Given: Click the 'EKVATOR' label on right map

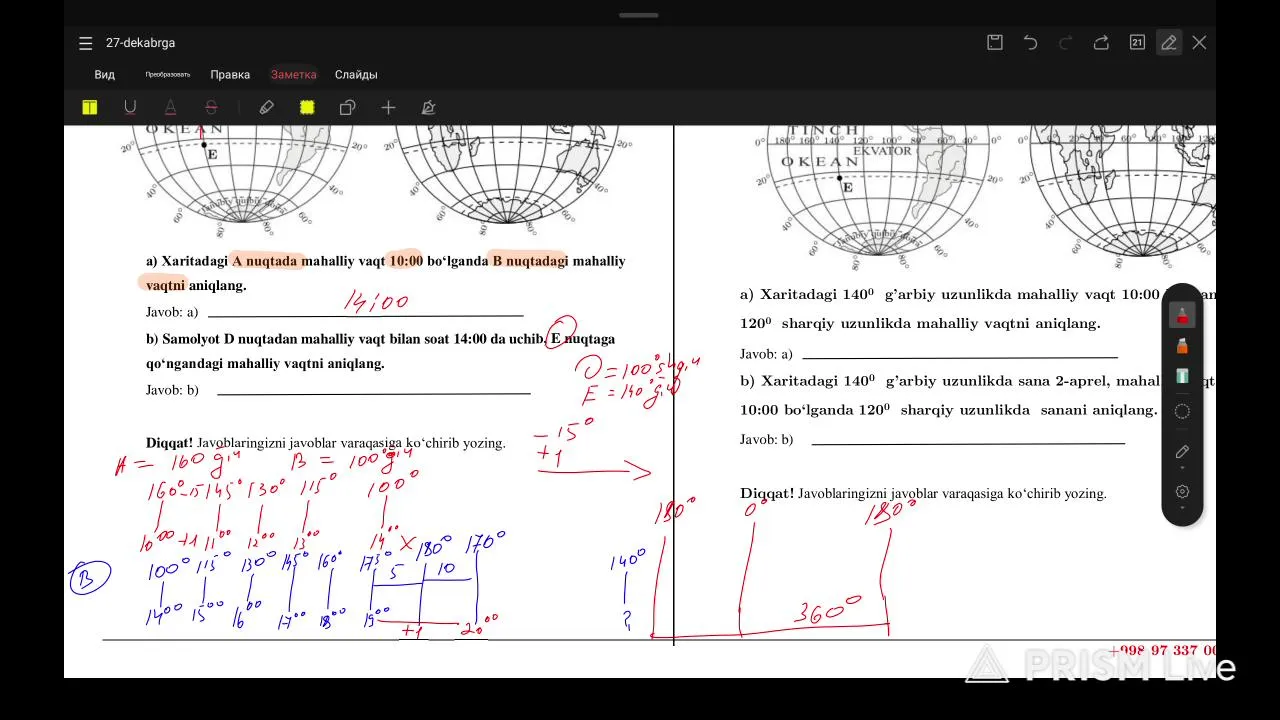Looking at the screenshot, I should 882,151.
